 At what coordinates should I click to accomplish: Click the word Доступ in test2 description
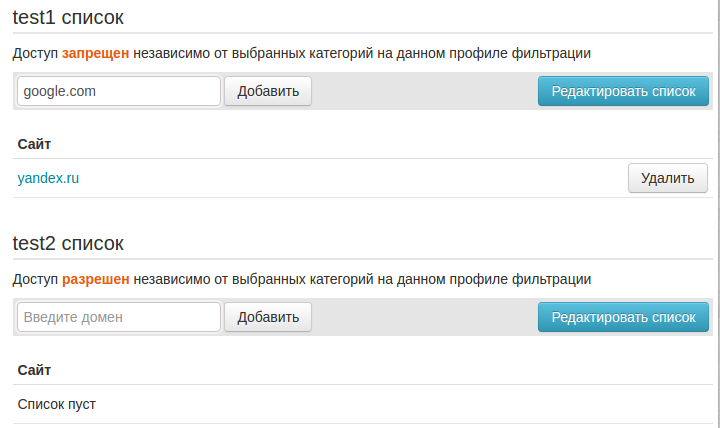(35, 279)
